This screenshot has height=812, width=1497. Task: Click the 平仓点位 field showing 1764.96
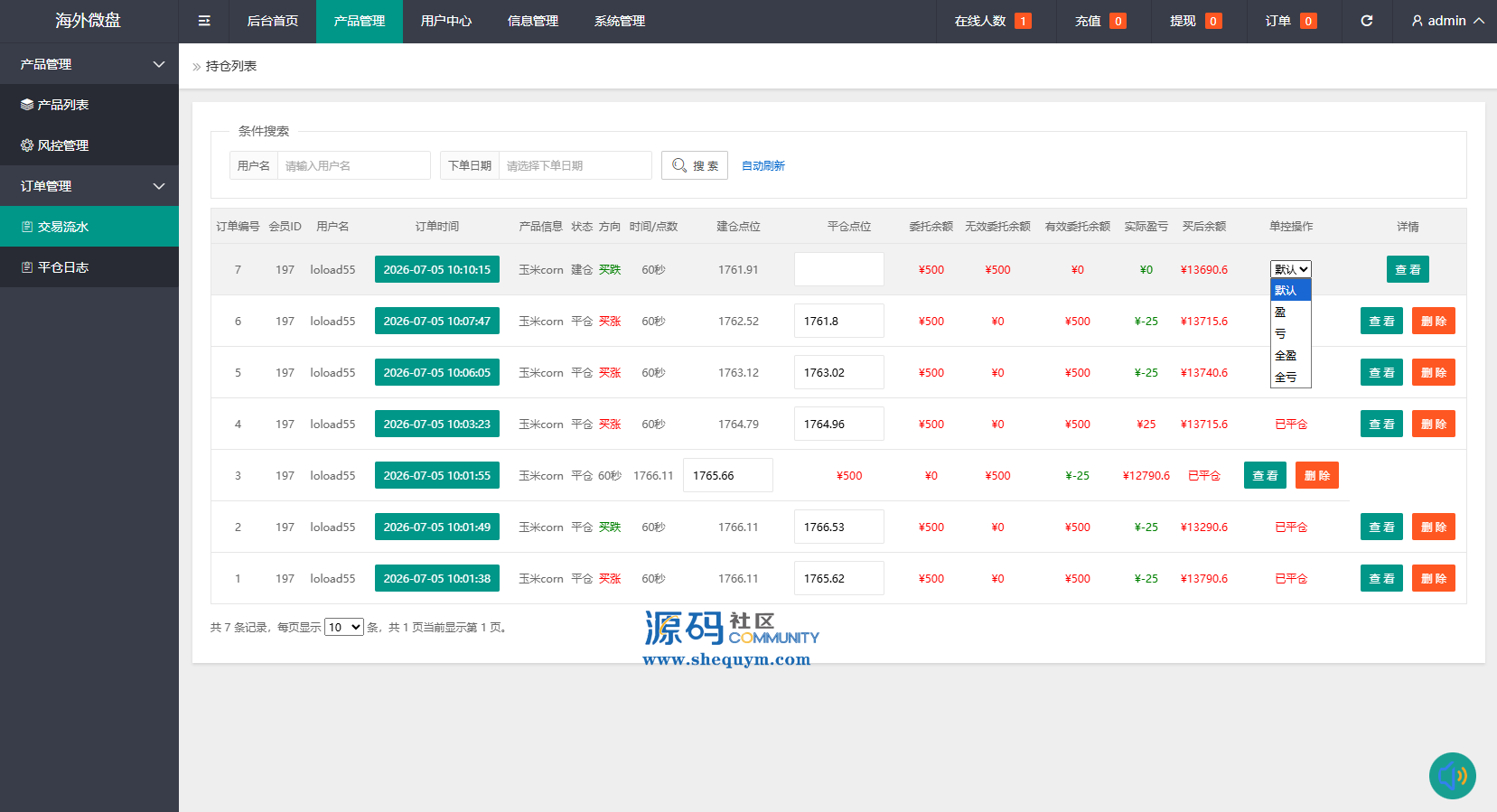coord(839,424)
